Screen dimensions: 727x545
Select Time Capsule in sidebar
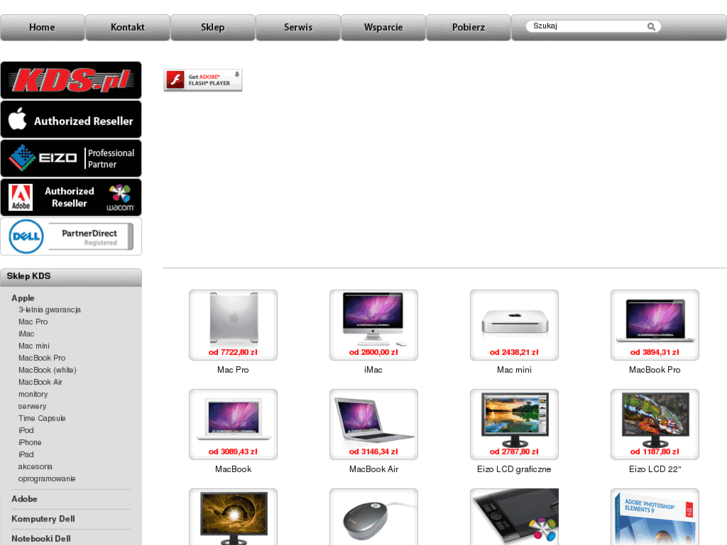point(42,418)
